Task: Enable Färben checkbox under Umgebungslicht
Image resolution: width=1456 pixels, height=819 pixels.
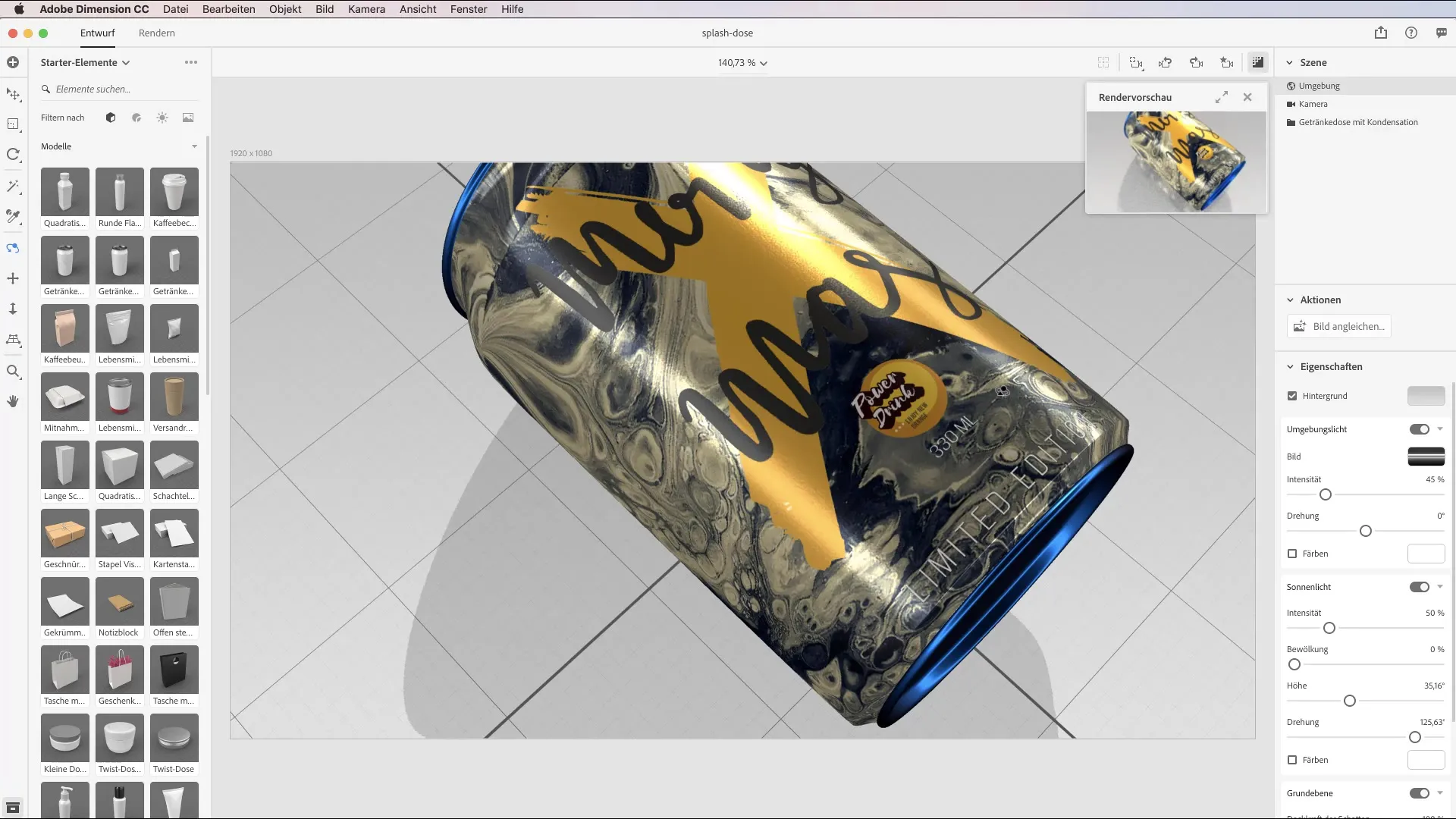Action: click(x=1292, y=554)
